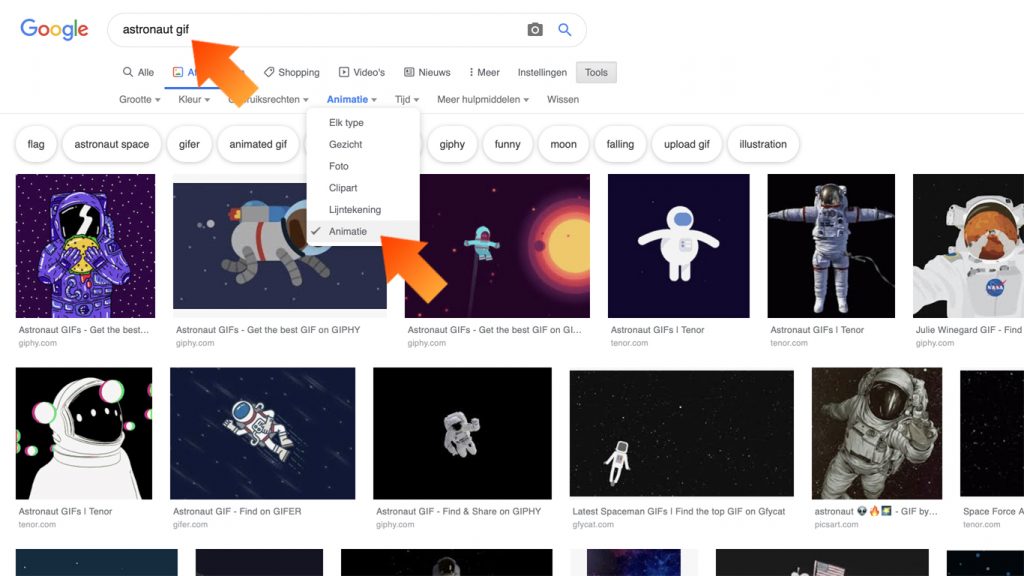Image resolution: width=1024 pixels, height=576 pixels.
Task: Expand the Meer menu
Action: point(484,72)
